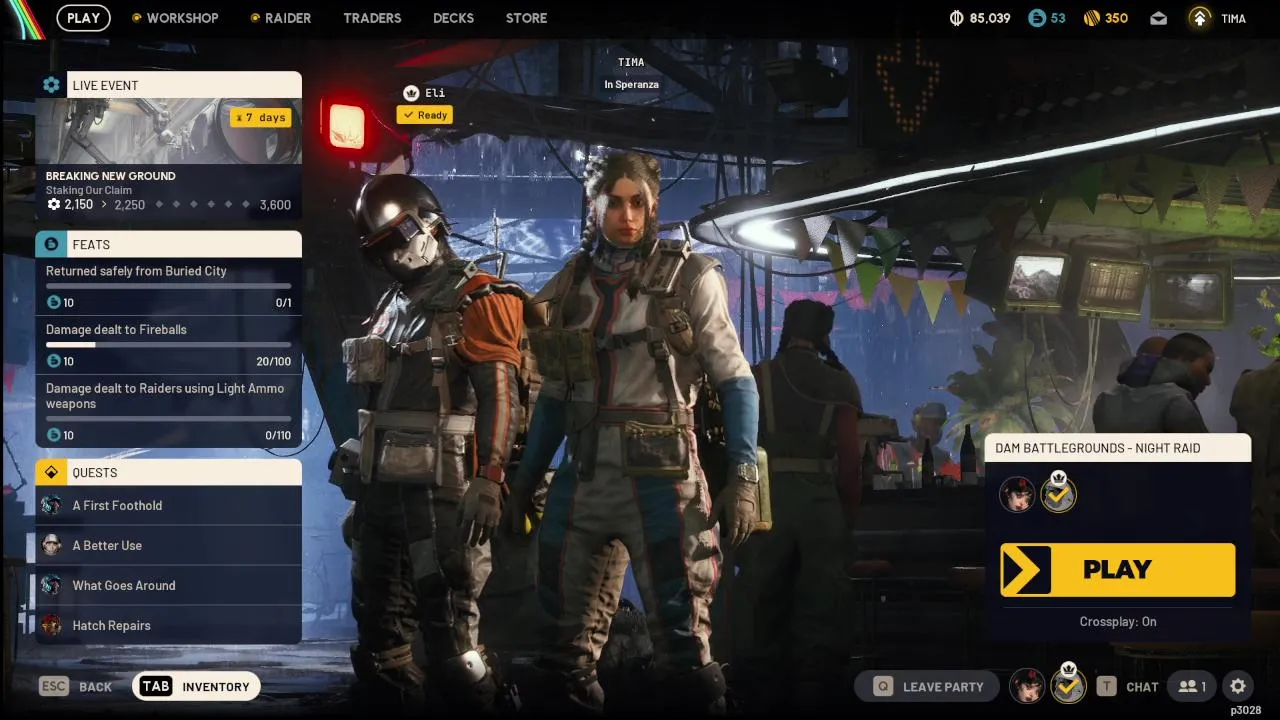Screen dimensions: 1280x720
Task: Click the TIMA In Speranza player label
Action: [631, 73]
